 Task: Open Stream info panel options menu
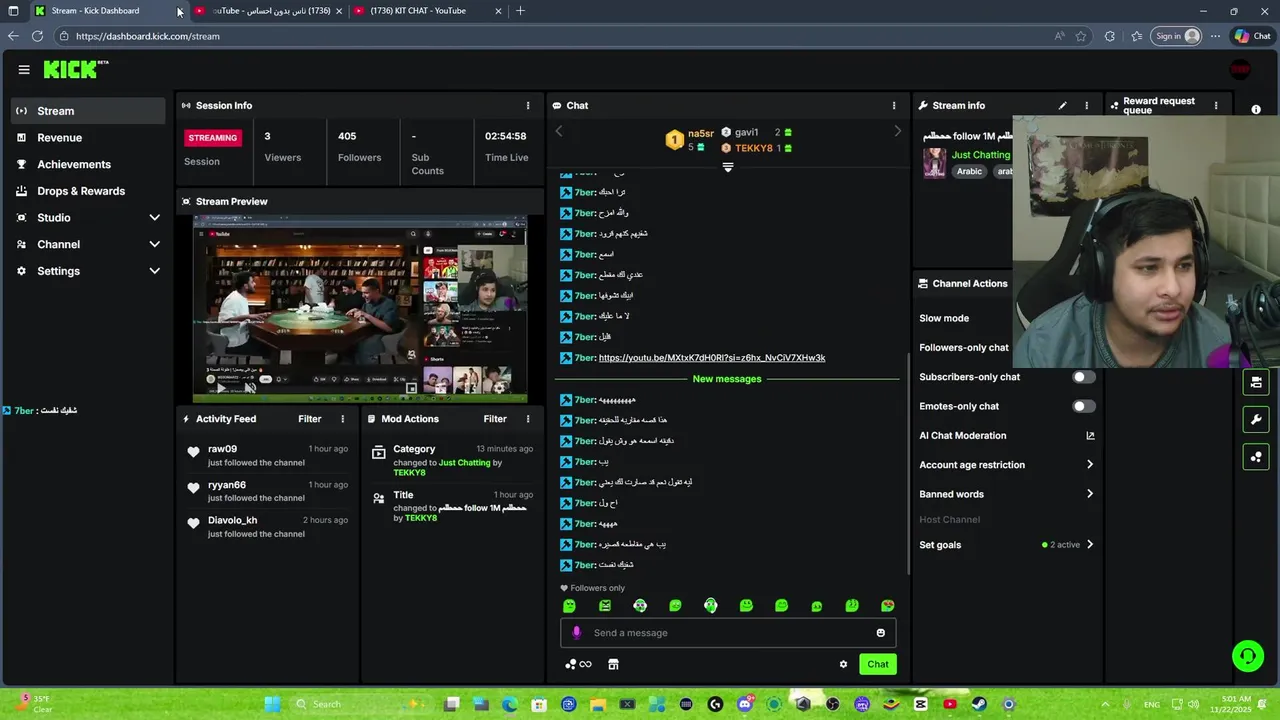click(x=1086, y=105)
